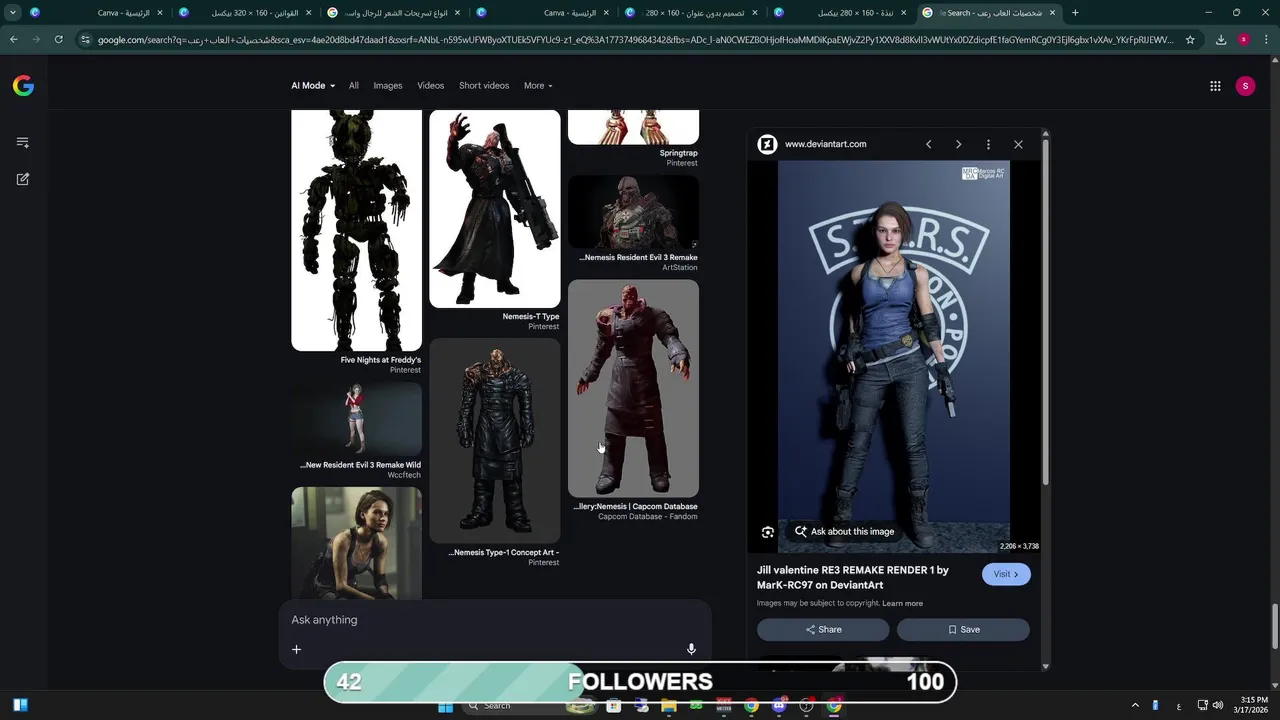Open the Google apps grid
Viewport: 1280px width, 720px height.
(1215, 86)
